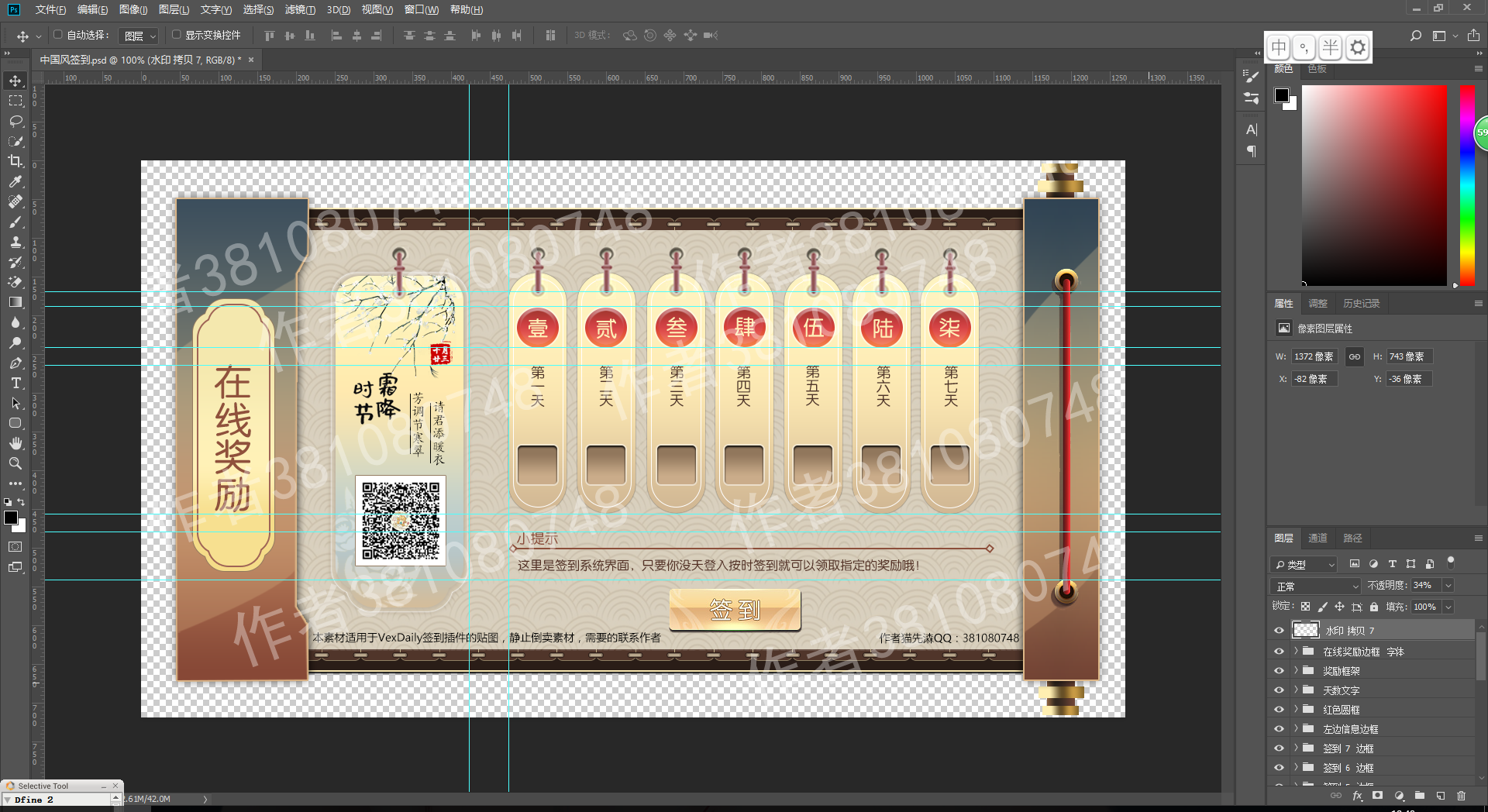The width and height of the screenshot is (1488, 812).
Task: Hide the 在线奖励边框 字体 group
Action: 1279,652
